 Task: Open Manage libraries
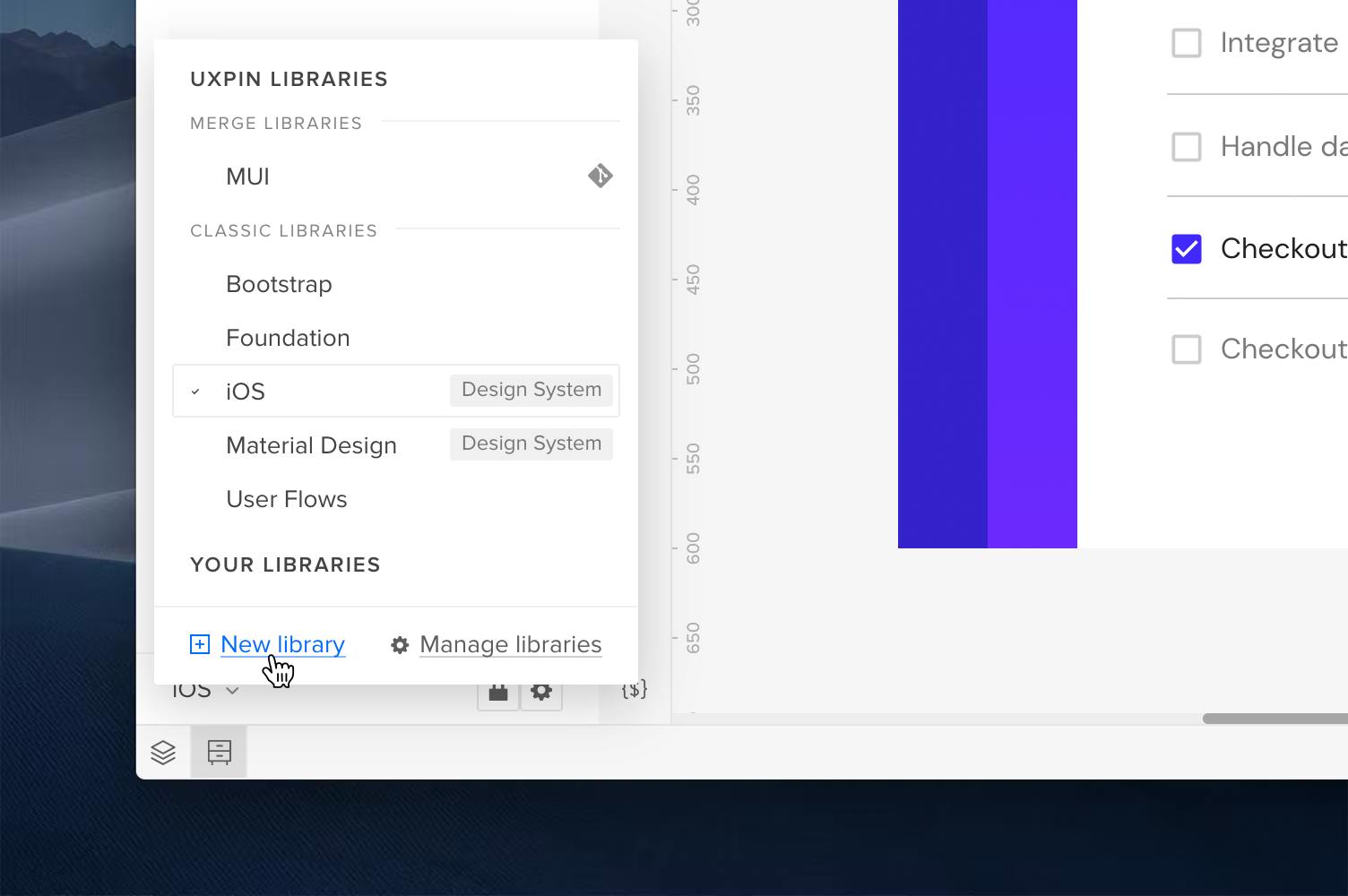(509, 644)
